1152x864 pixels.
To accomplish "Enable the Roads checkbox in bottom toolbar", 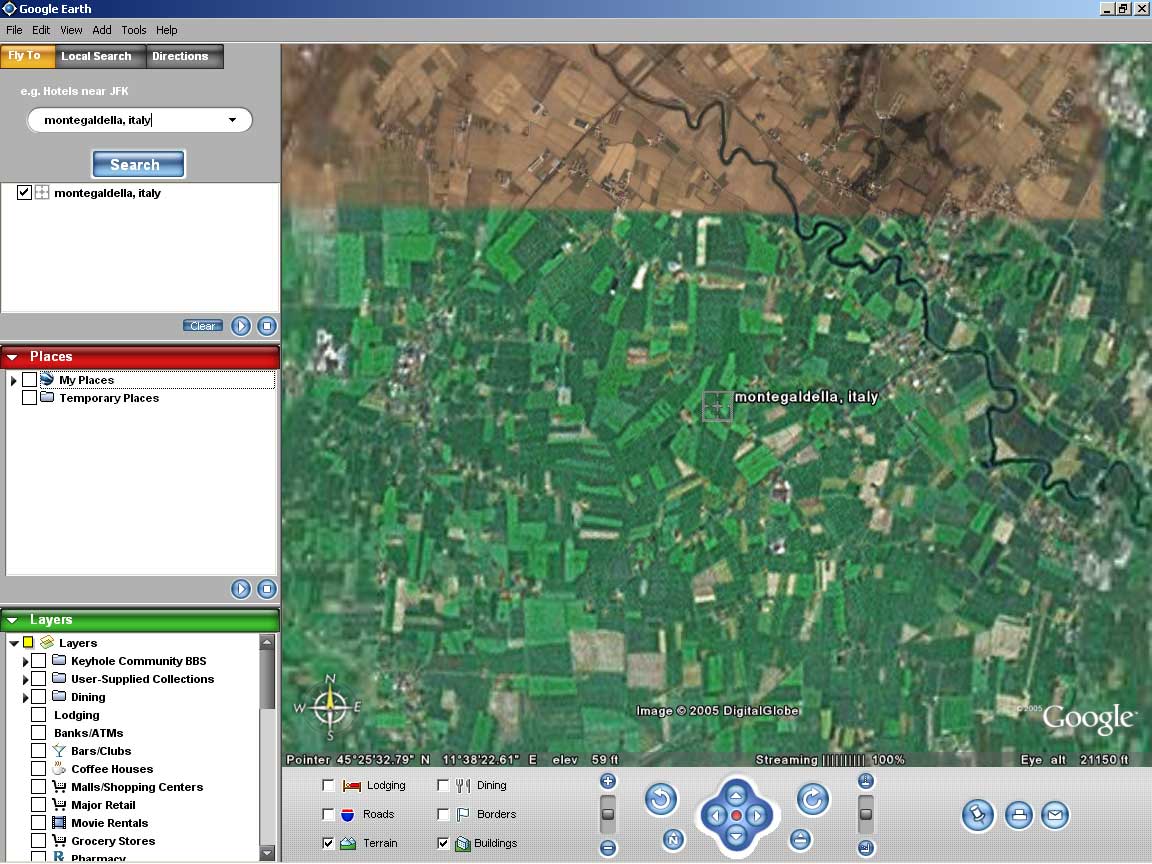I will pyautogui.click(x=328, y=814).
